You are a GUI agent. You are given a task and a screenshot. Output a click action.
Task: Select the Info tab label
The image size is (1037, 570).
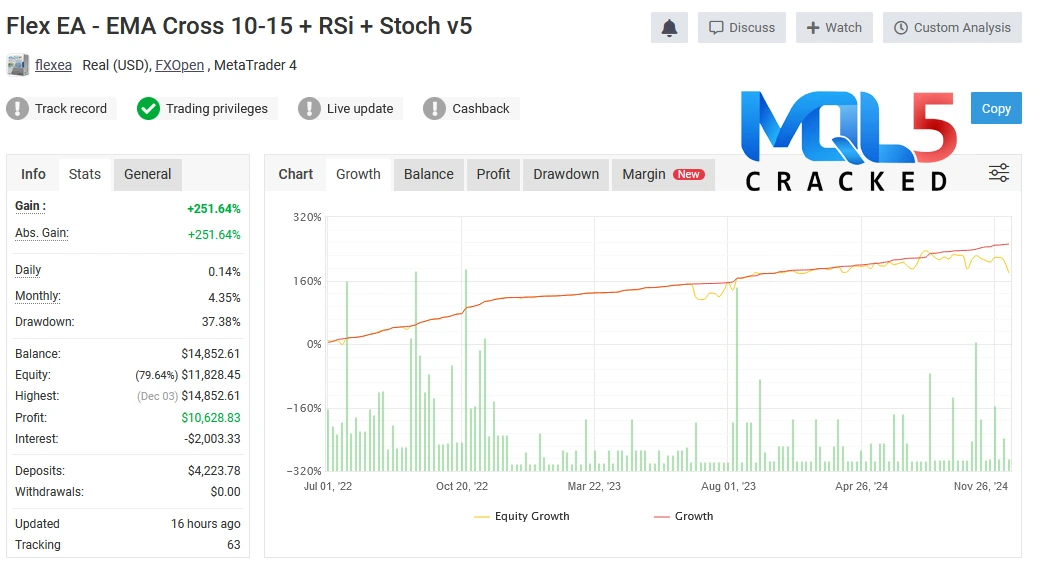click(33, 174)
